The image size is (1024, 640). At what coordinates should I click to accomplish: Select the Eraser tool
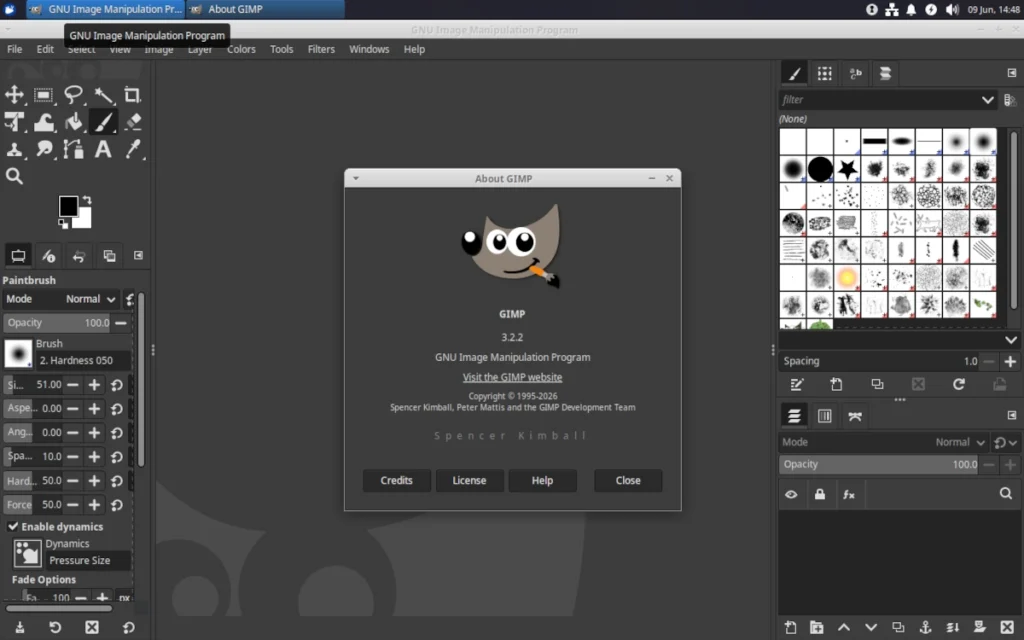click(x=133, y=122)
